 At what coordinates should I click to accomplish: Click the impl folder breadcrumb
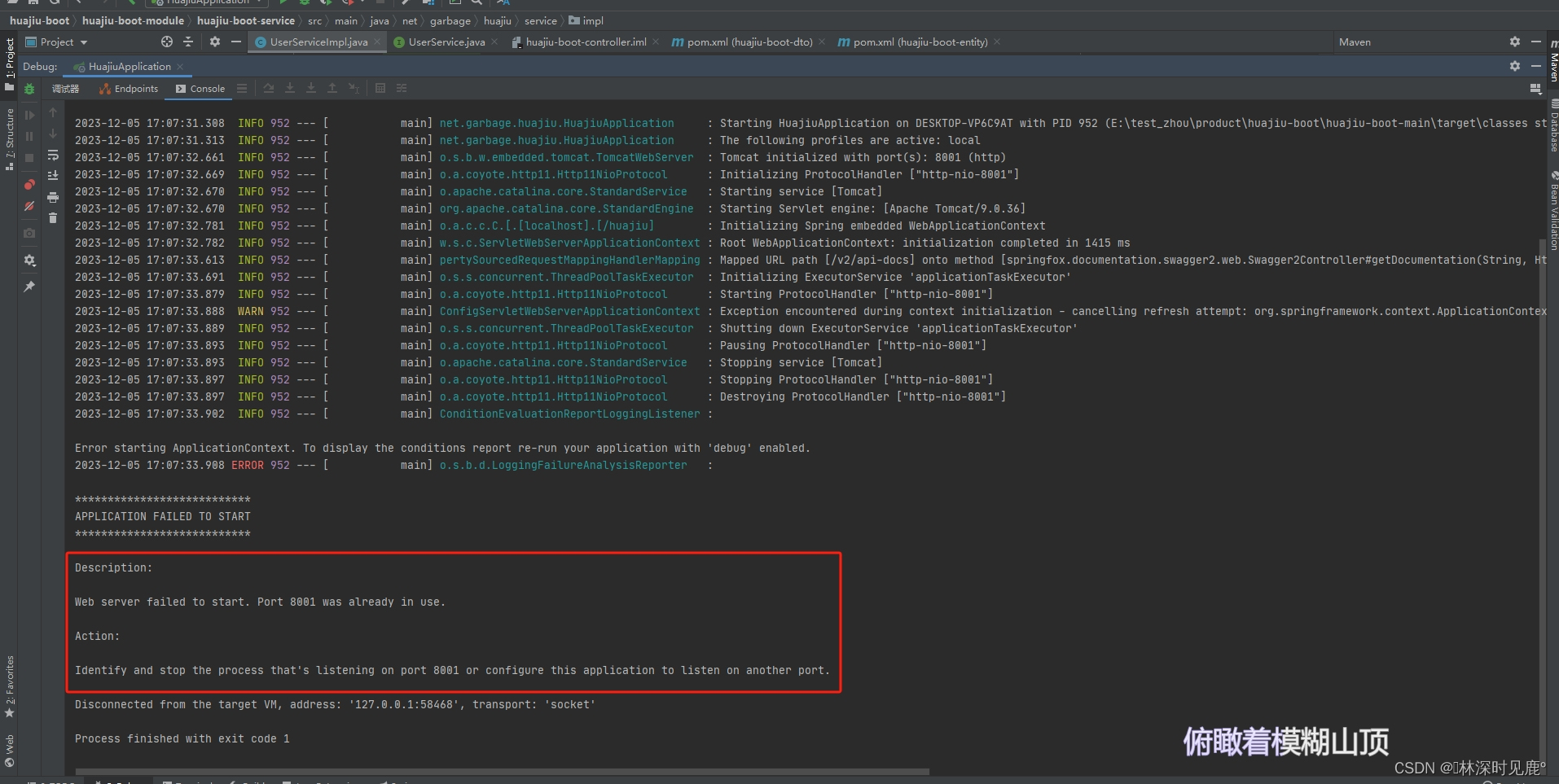pos(586,21)
